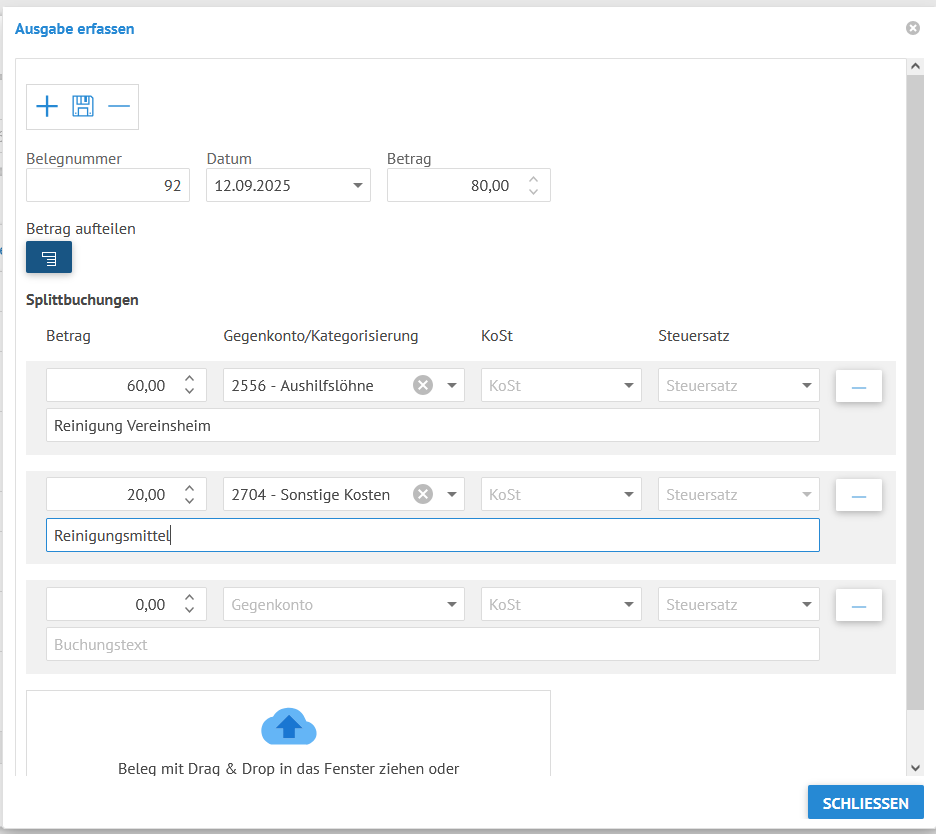
Task: Clear the 2704 - Sonstige Kosten selection
Action: [x=423, y=494]
